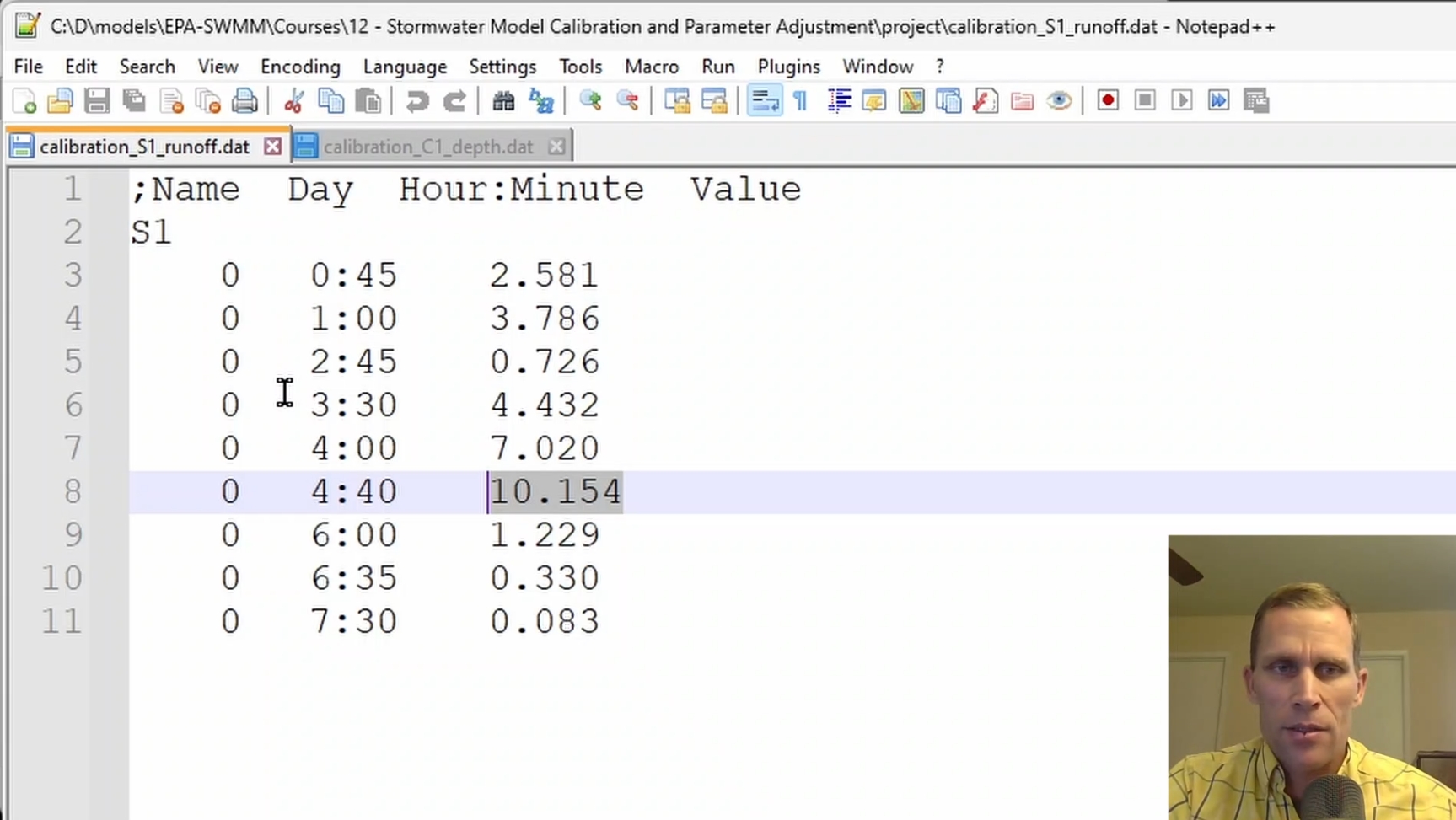Open the Settings menu

(x=502, y=67)
